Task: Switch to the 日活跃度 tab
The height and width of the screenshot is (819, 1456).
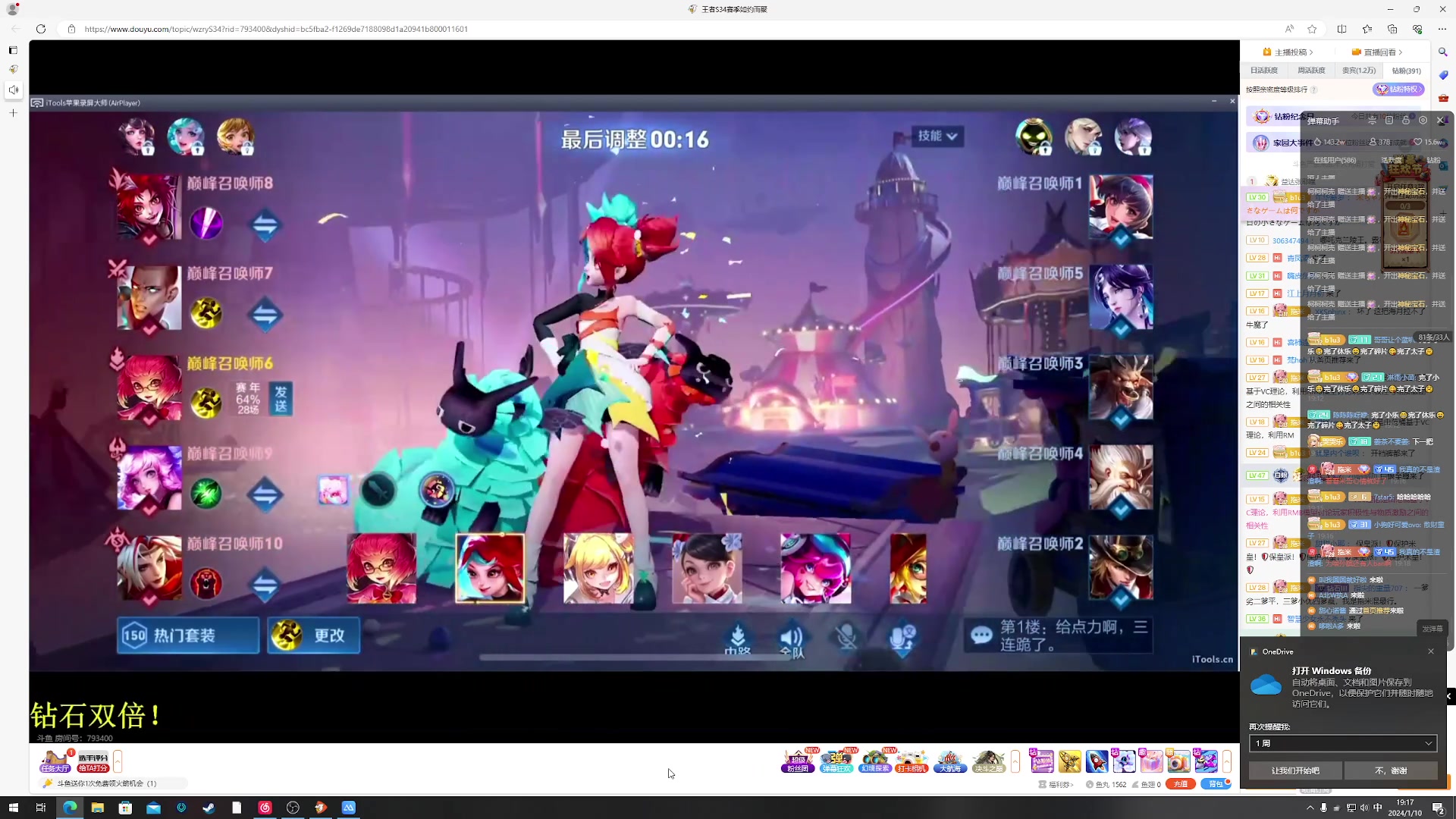Action: [x=1263, y=71]
